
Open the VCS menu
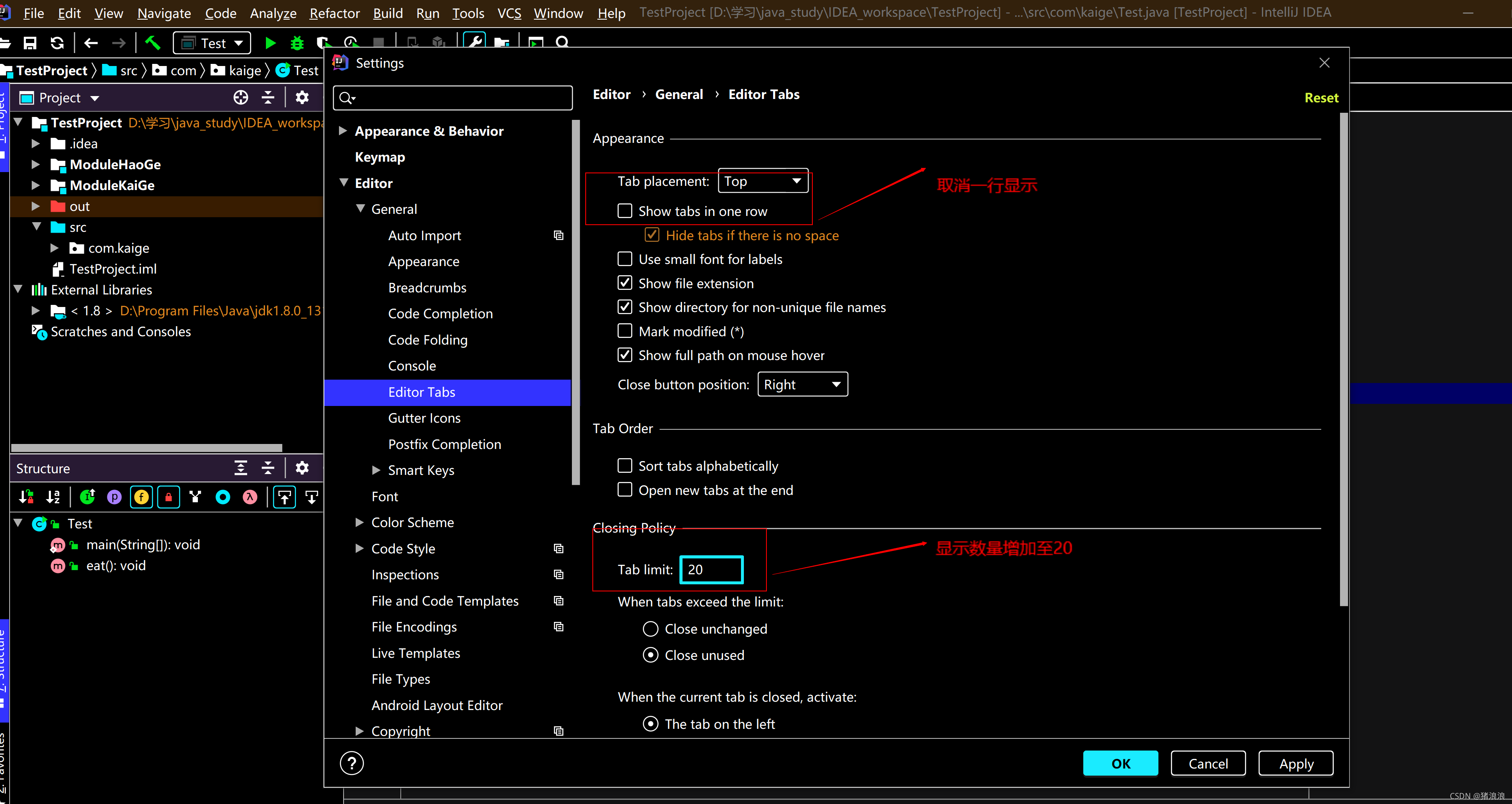[509, 13]
